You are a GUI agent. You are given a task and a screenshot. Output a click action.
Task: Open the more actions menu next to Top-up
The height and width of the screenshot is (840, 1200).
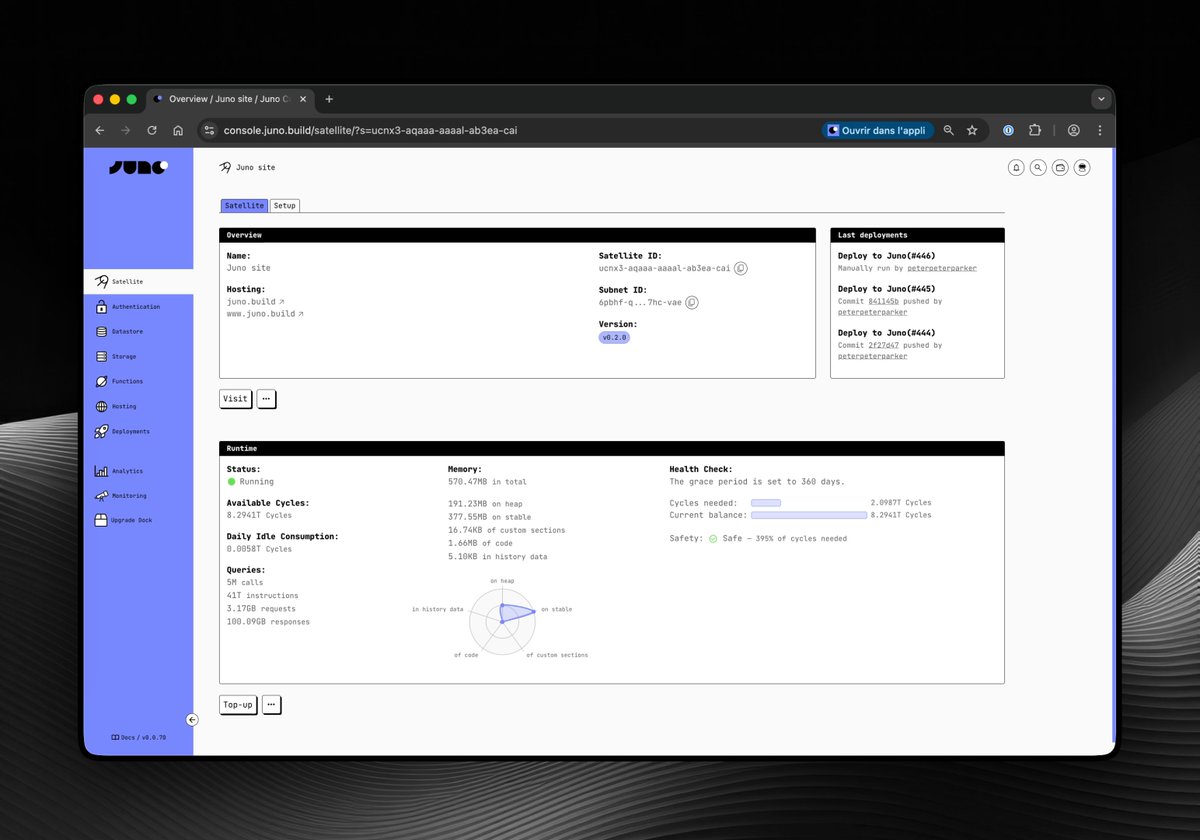click(271, 705)
